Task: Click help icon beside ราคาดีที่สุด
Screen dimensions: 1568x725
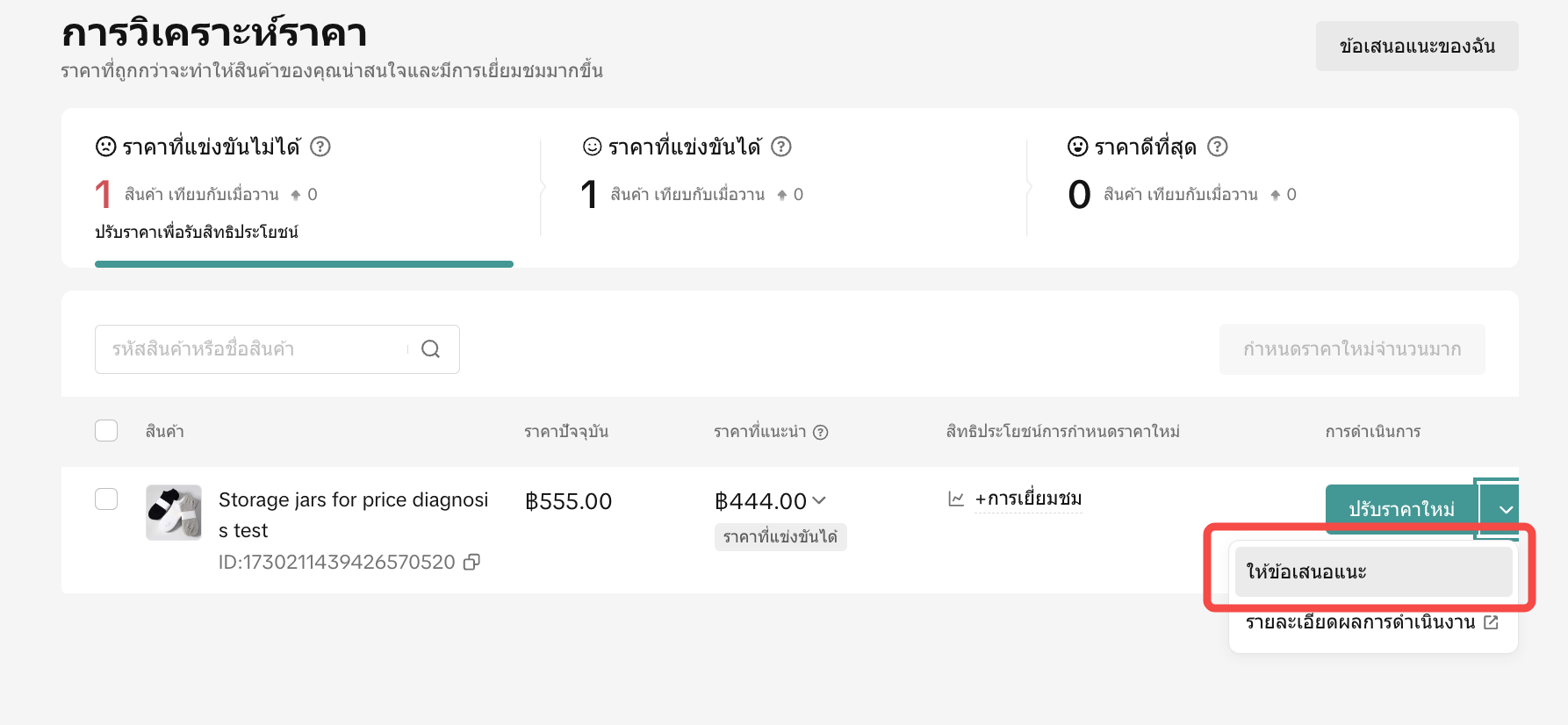Action: [1217, 147]
